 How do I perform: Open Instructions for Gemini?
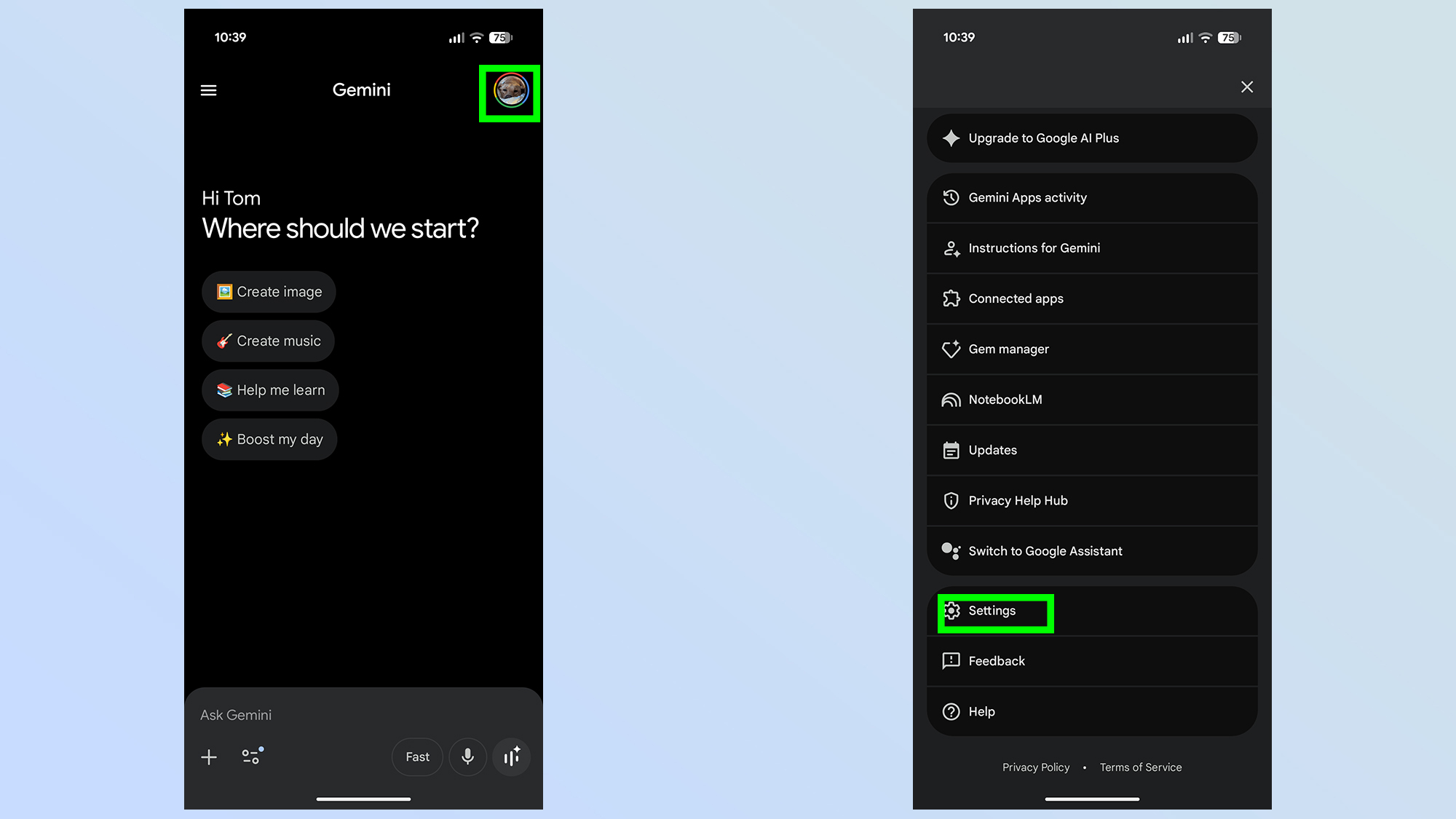click(1091, 248)
